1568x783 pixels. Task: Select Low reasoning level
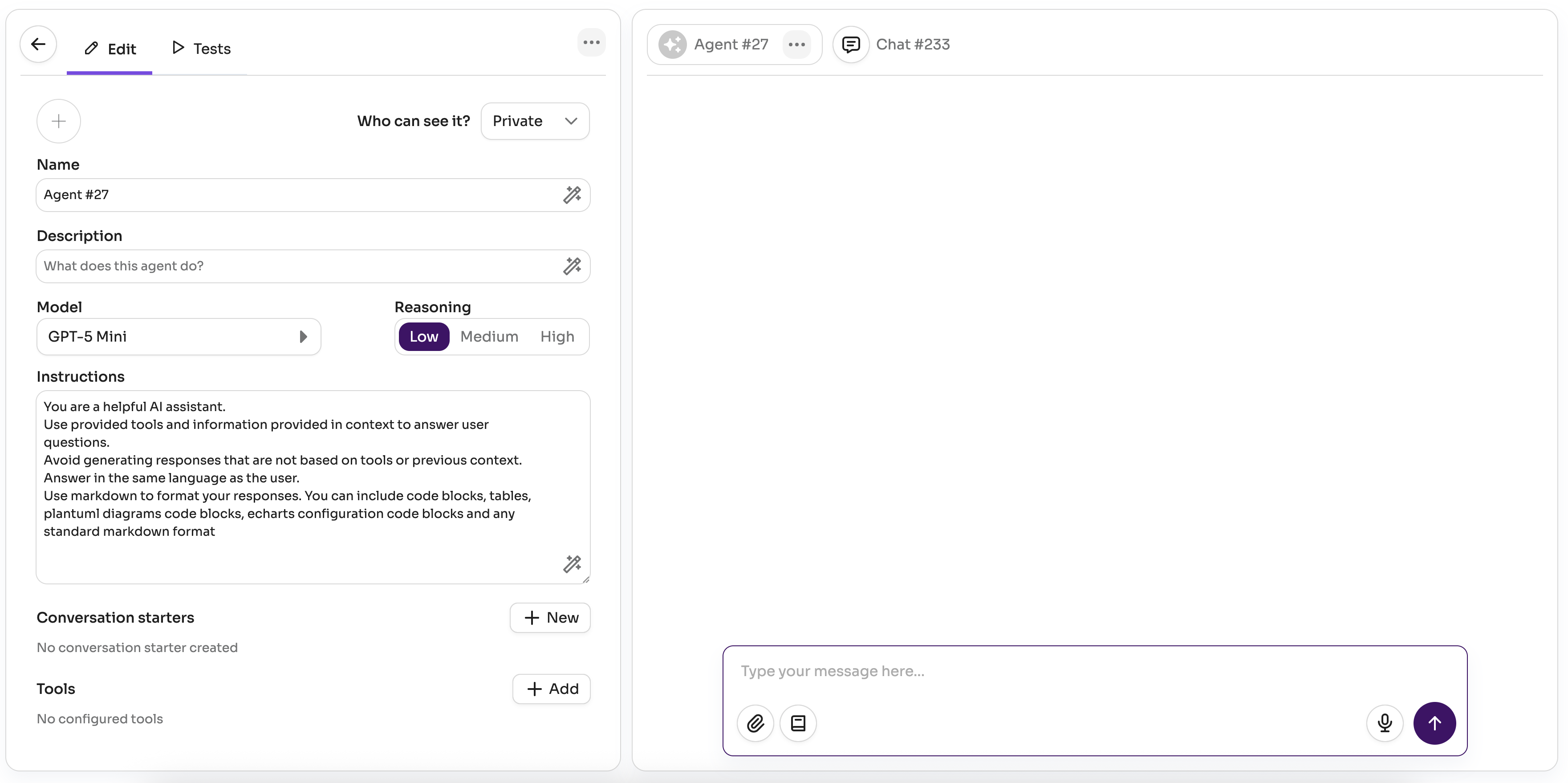tap(424, 337)
